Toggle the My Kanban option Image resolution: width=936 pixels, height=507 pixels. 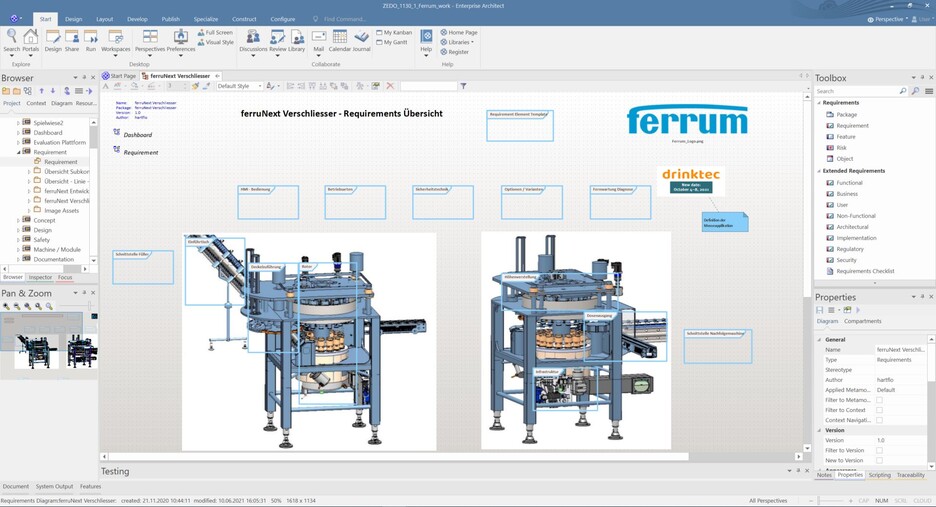[394, 32]
